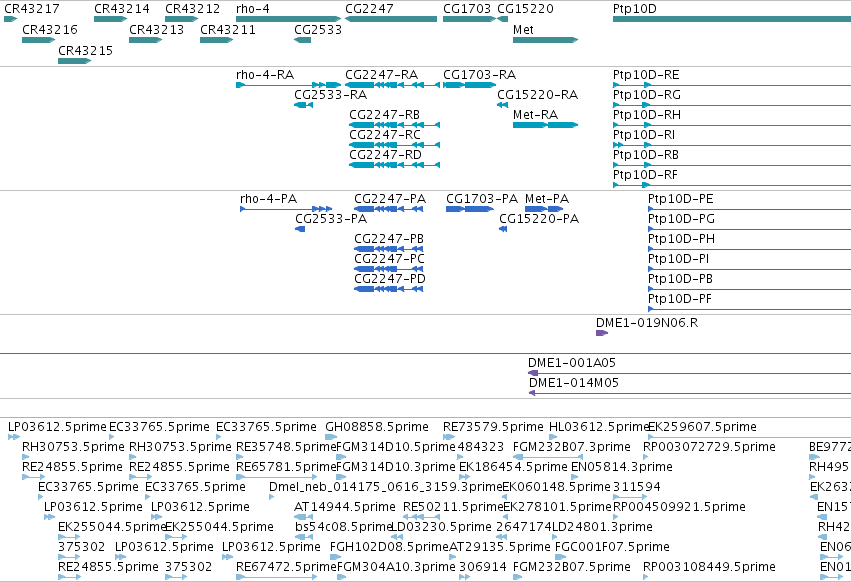Click the CG2247-RC transcript glyph
The width and height of the screenshot is (851, 582).
coord(395,145)
